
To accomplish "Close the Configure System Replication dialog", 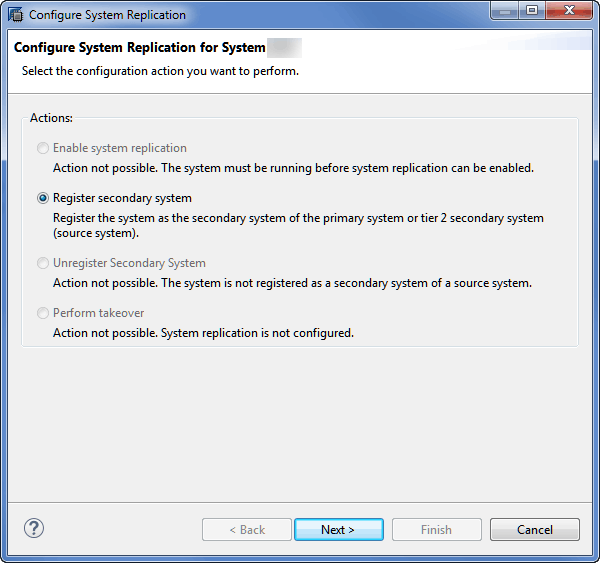I will pyautogui.click(x=567, y=12).
